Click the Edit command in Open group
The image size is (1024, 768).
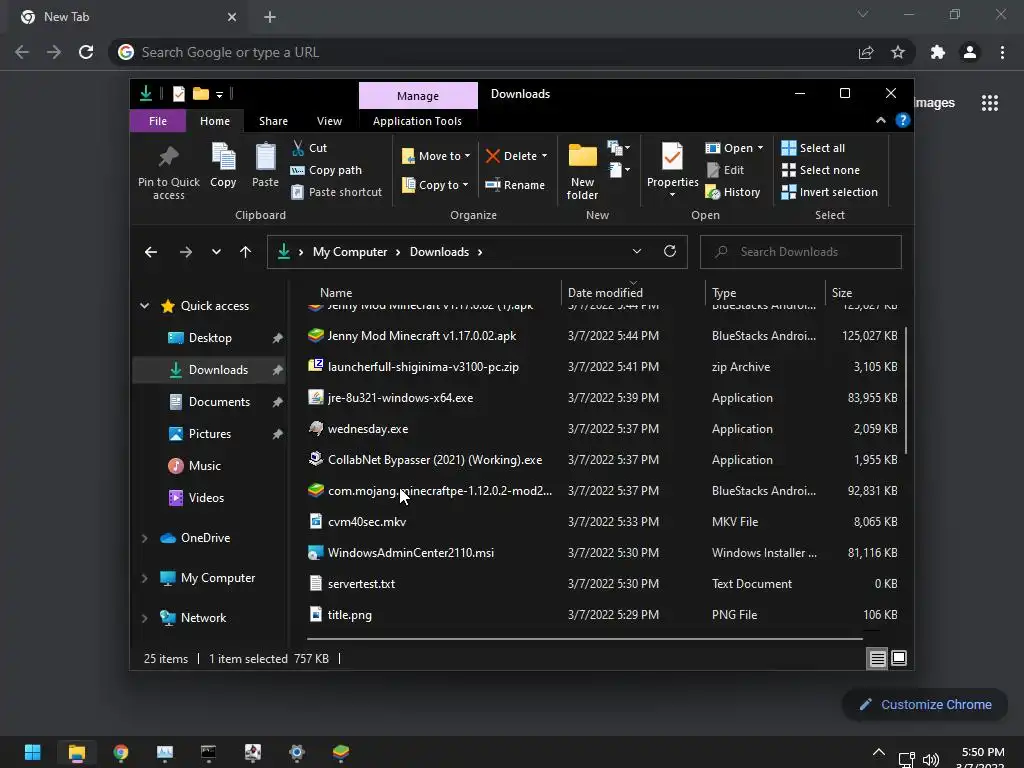(725, 170)
